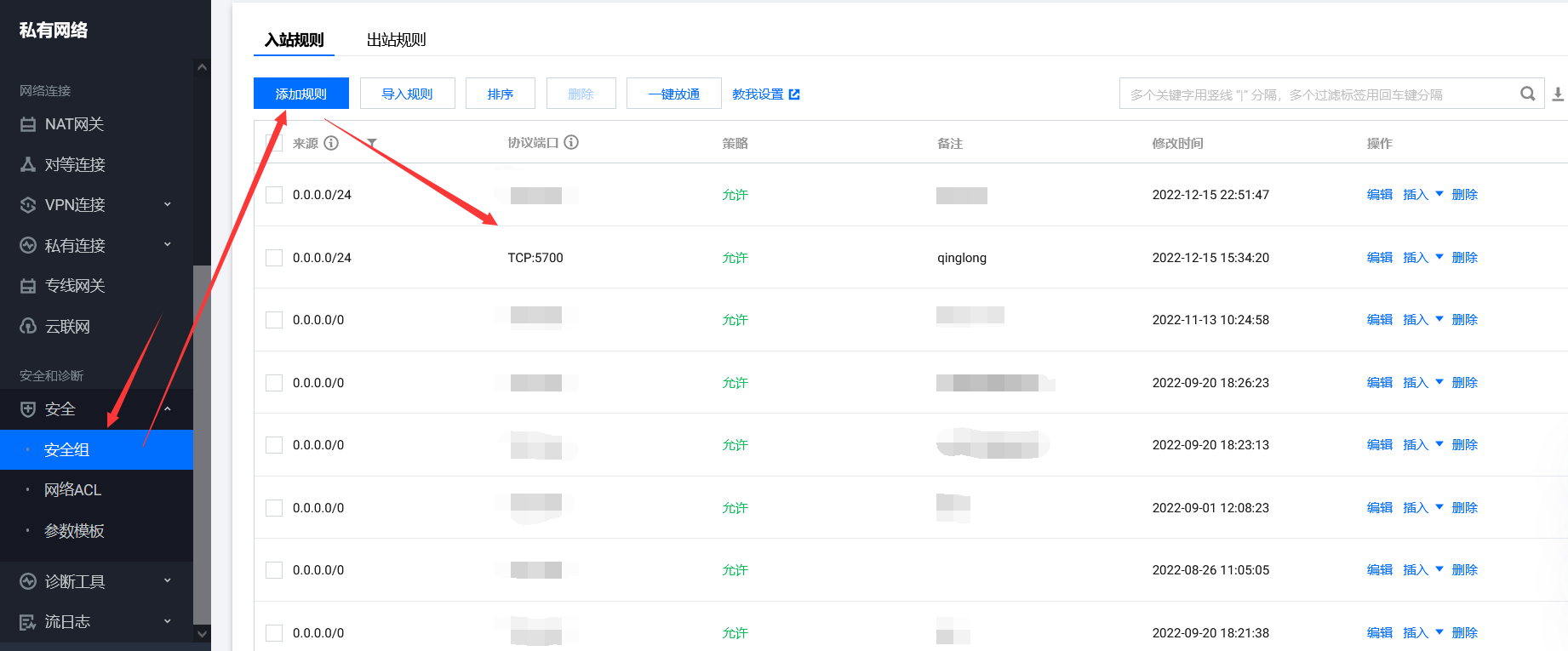This screenshot has width=1568, height=651.
Task: Click 删除 for 2022-09-20 18:21:38 row
Action: pos(1465,633)
